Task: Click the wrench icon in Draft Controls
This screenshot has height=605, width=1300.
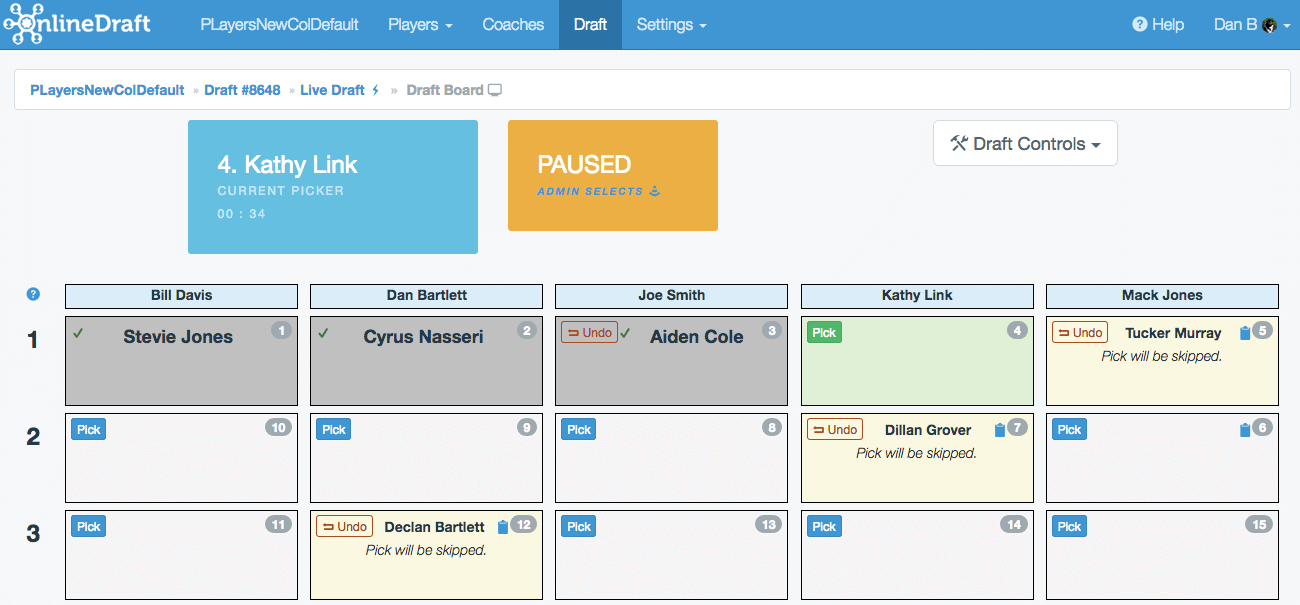Action: pos(958,143)
